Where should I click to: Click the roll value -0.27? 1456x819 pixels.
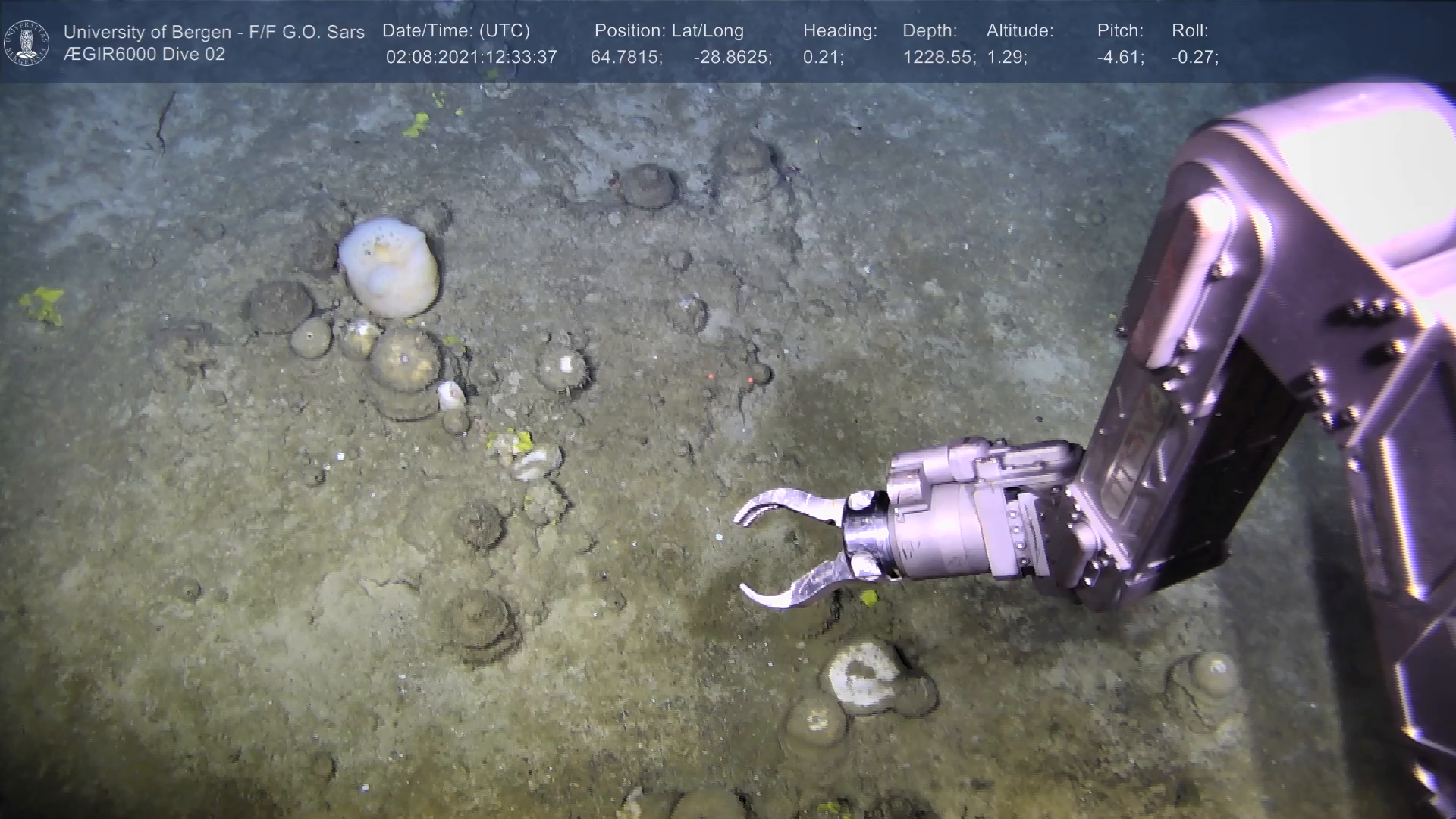1194,58
